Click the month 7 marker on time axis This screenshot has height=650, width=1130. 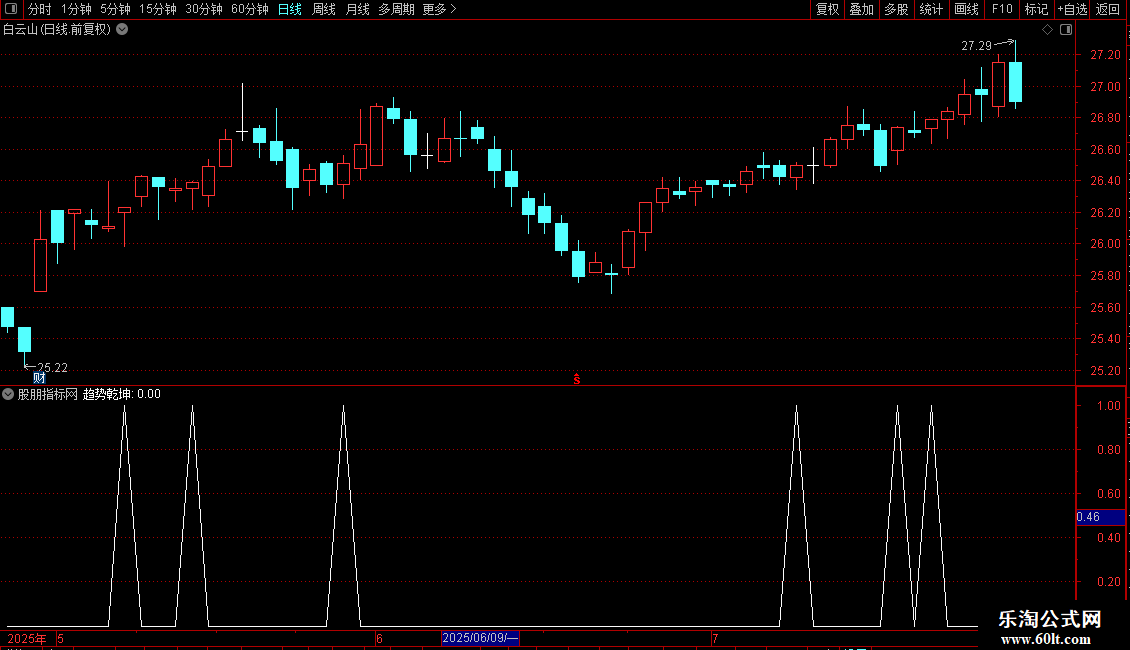pyautogui.click(x=715, y=638)
